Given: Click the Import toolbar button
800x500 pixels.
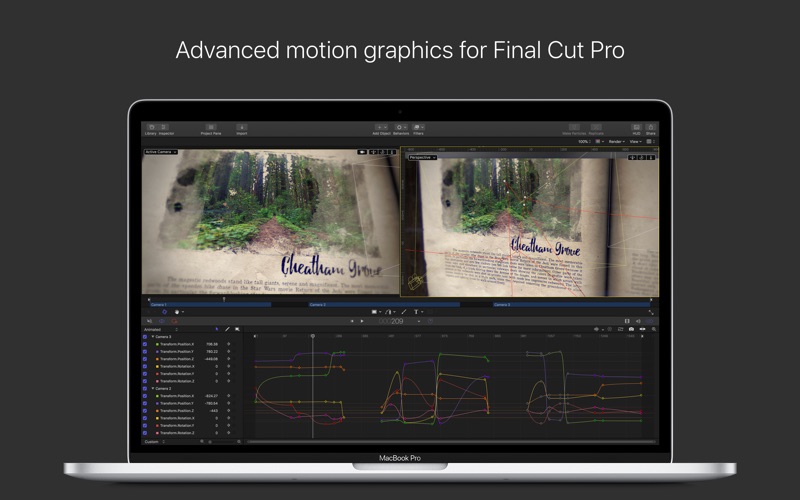Looking at the screenshot, I should coord(242,129).
